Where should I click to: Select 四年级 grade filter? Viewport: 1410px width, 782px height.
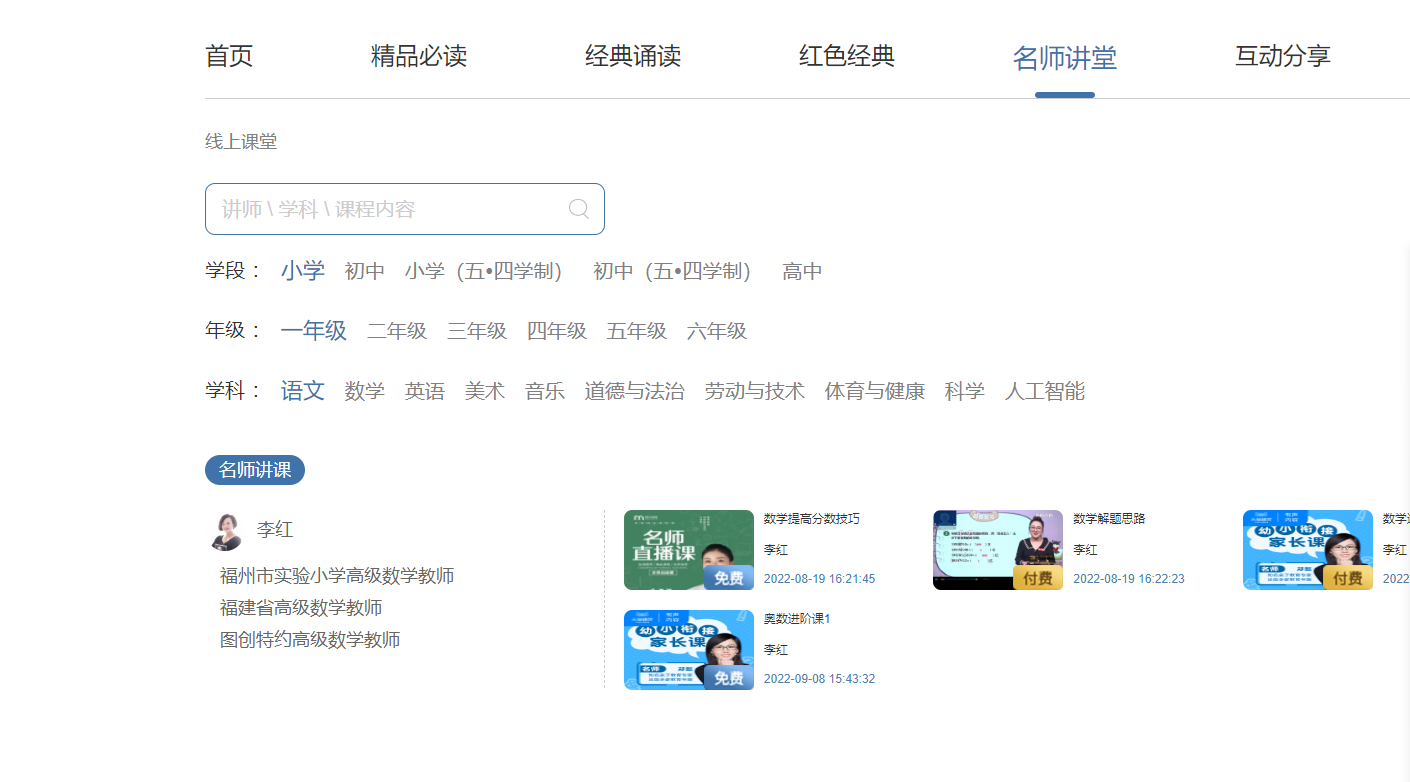coord(557,331)
